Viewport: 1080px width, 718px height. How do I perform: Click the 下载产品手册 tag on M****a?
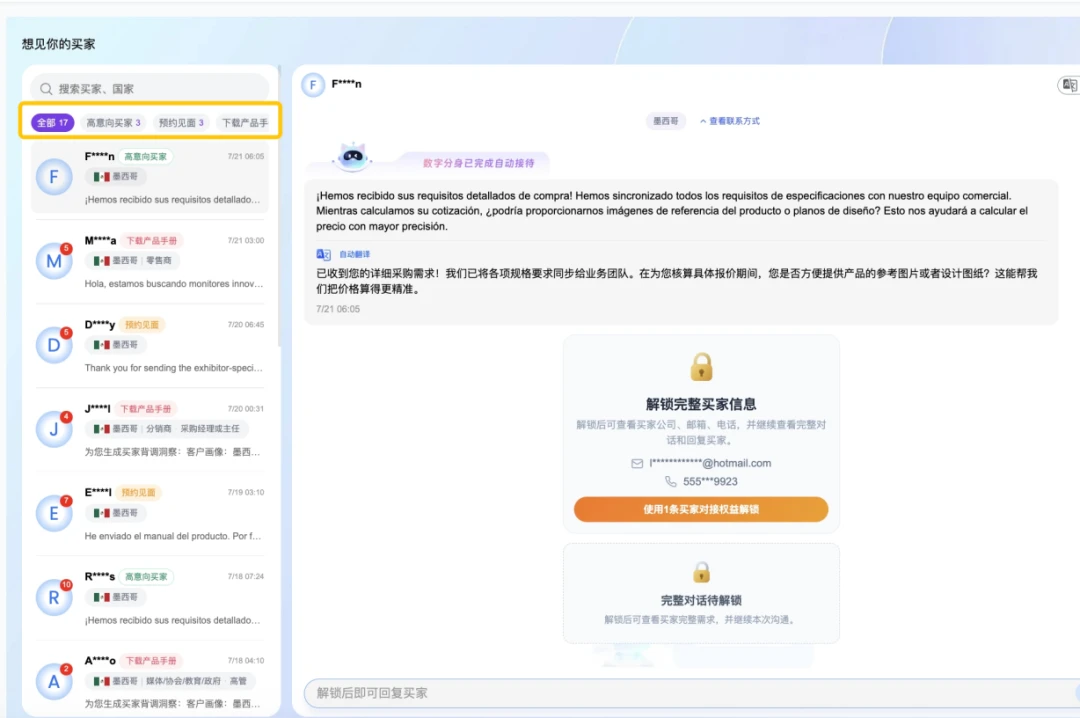pos(152,240)
